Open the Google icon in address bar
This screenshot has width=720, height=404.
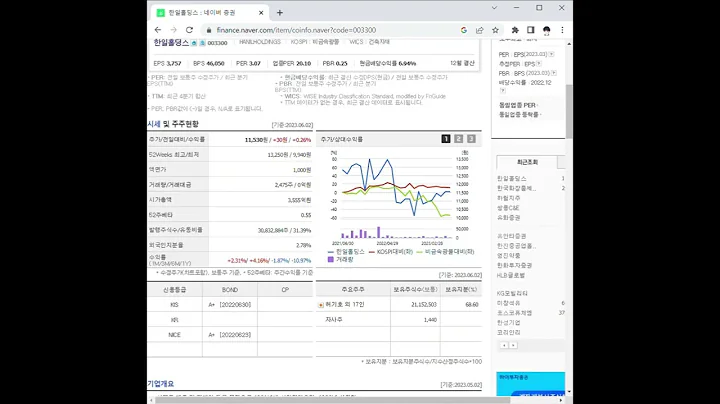[464, 30]
